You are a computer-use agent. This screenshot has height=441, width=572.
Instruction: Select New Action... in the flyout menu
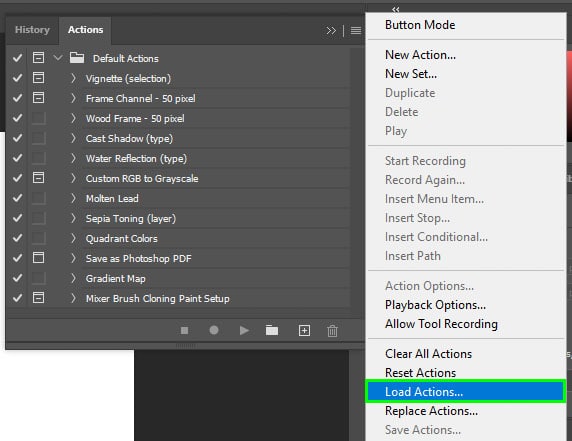coord(420,55)
